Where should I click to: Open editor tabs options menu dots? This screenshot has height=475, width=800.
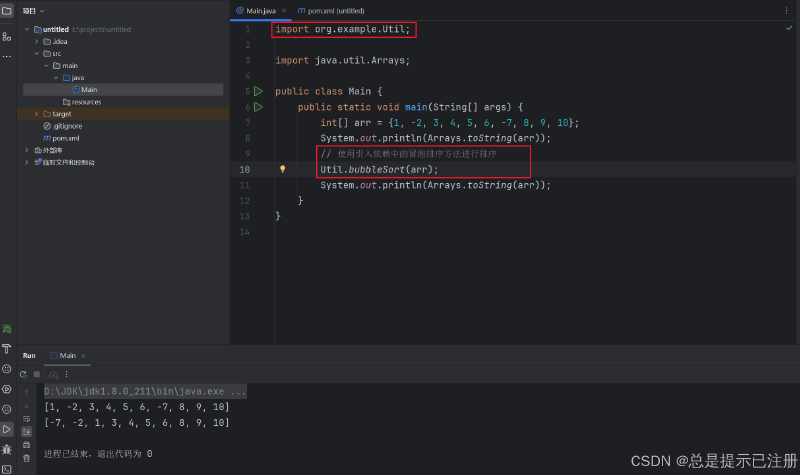pyautogui.click(x=786, y=10)
